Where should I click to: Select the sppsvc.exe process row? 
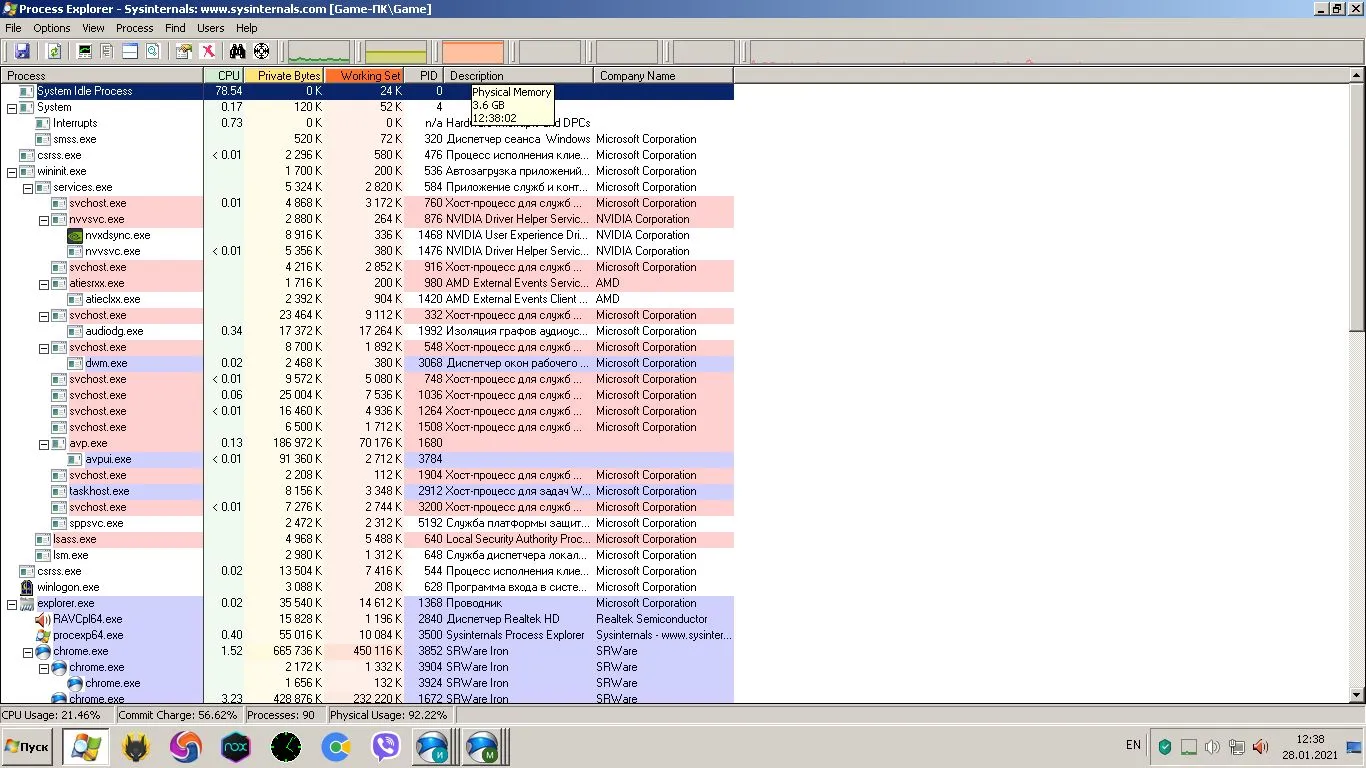[x=367, y=523]
